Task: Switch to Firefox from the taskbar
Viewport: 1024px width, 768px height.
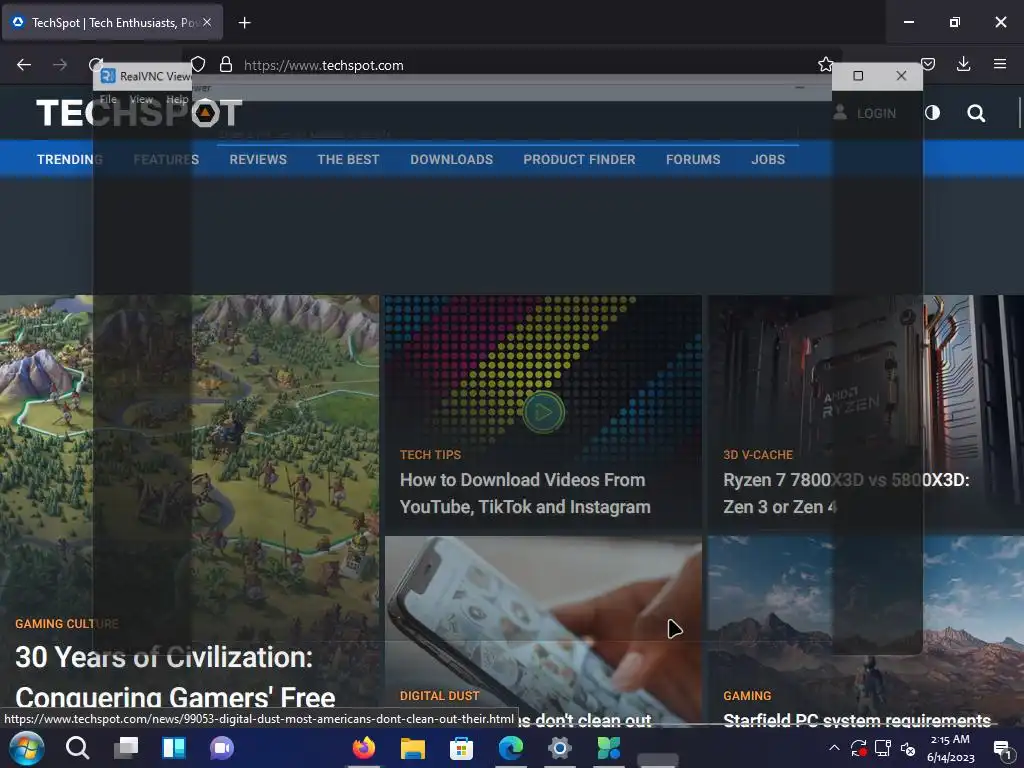Action: (x=364, y=748)
